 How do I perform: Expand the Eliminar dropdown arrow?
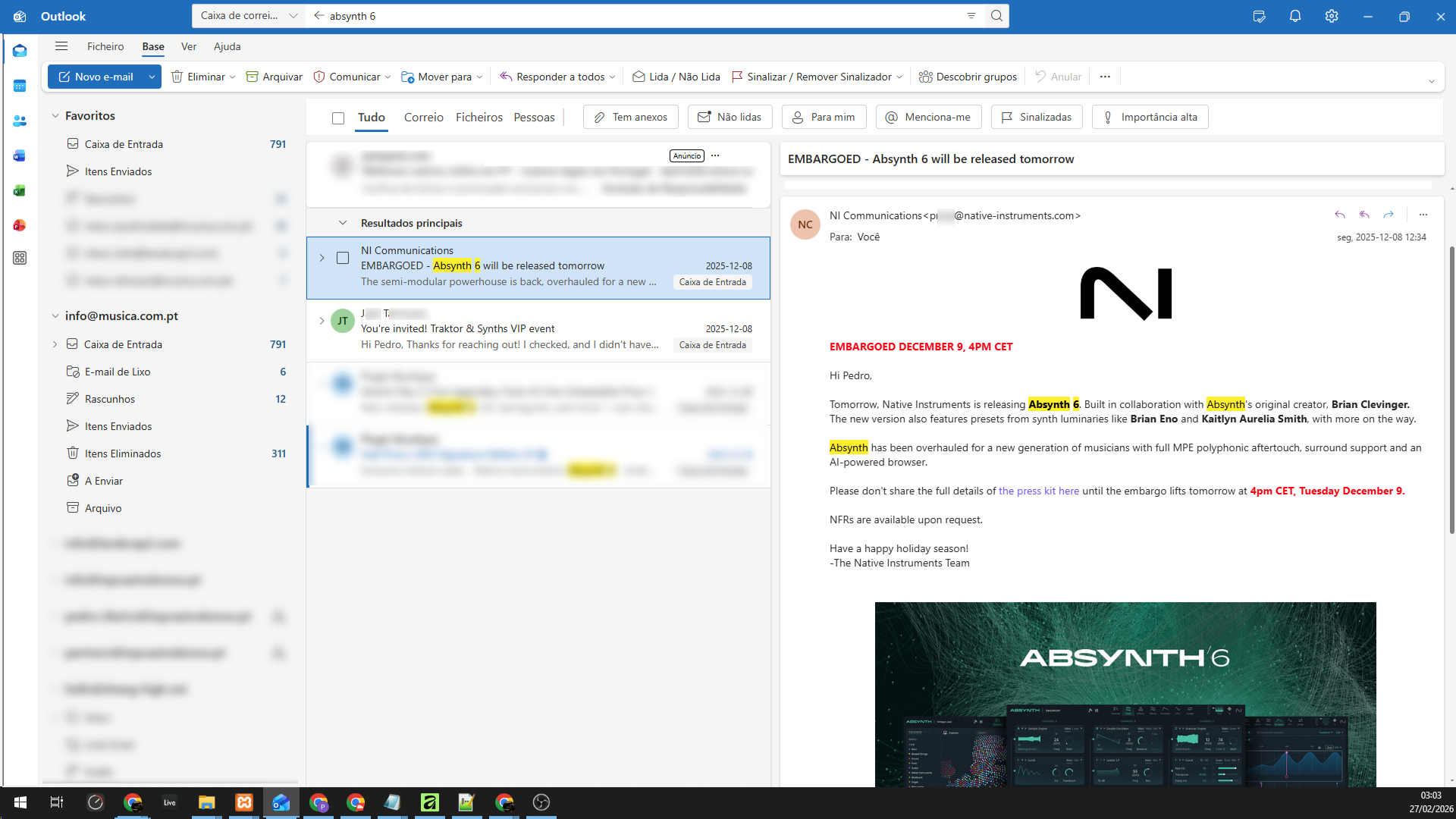(232, 77)
